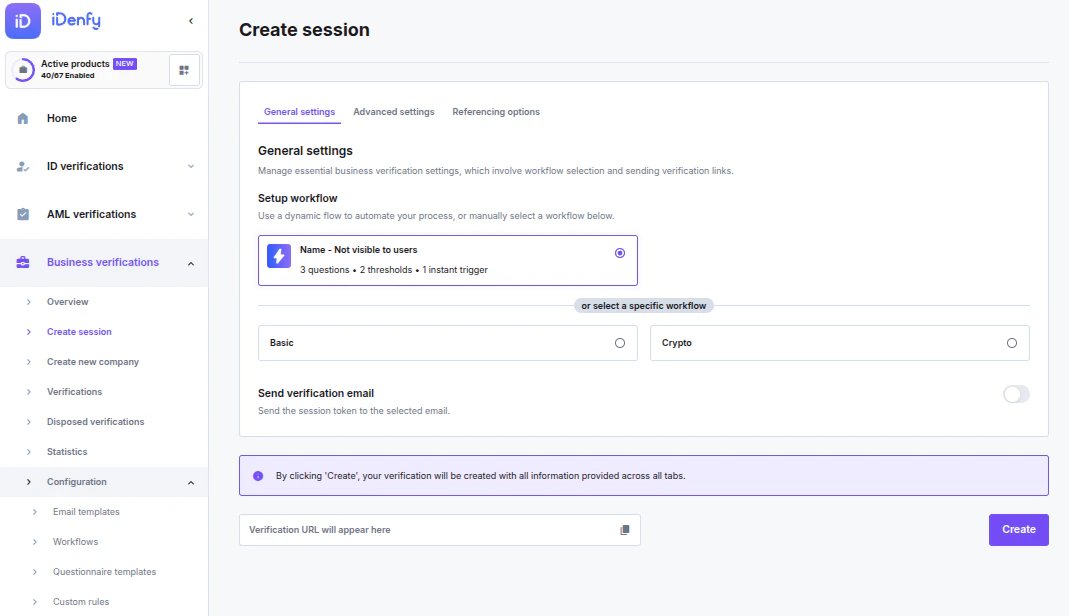Viewport: 1069px width, 616px height.
Task: Click the Active products progress ring
Action: pyautogui.click(x=23, y=69)
